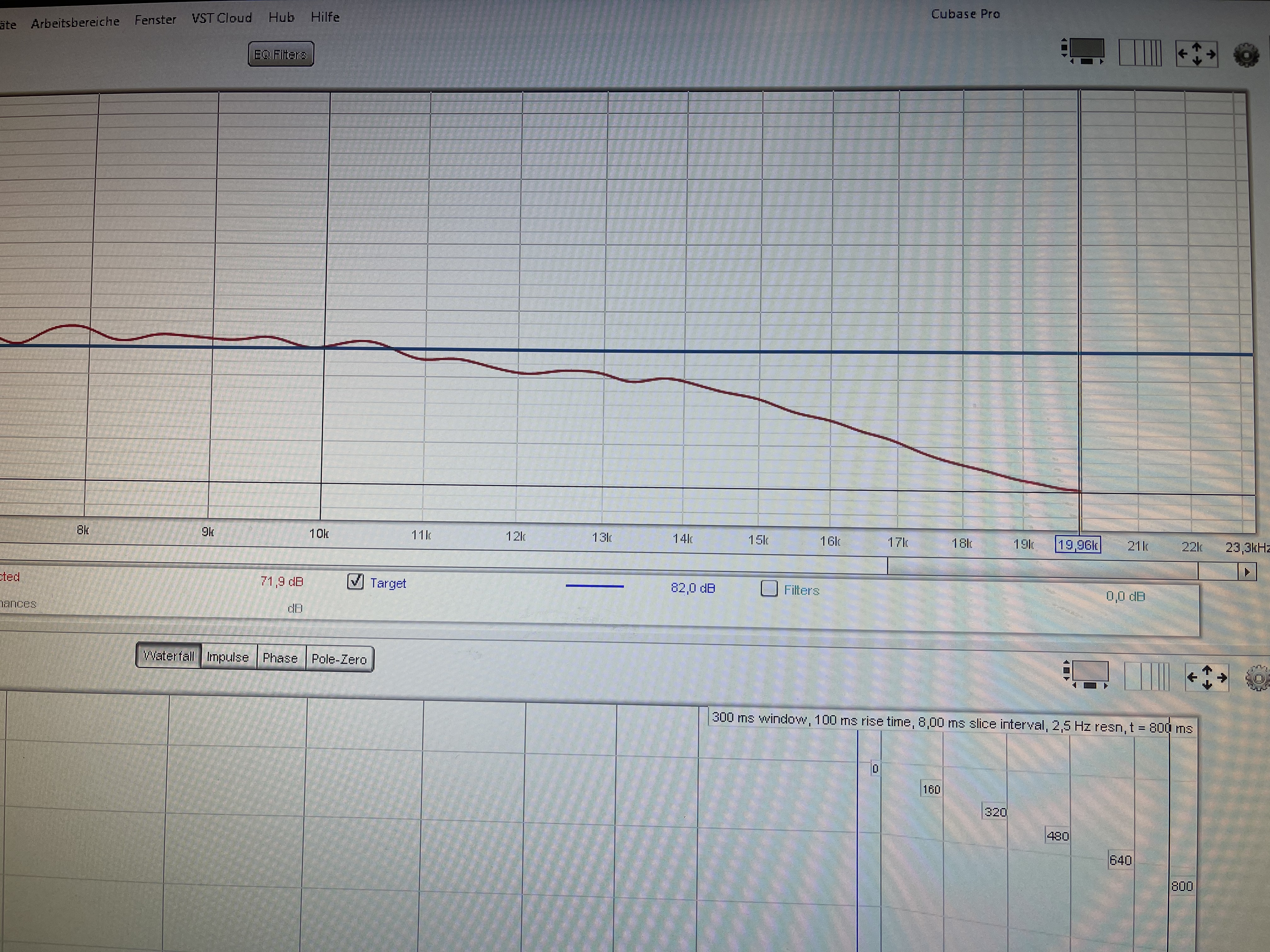This screenshot has width=1270, height=952.
Task: Open the Hilfe menu
Action: [x=325, y=17]
